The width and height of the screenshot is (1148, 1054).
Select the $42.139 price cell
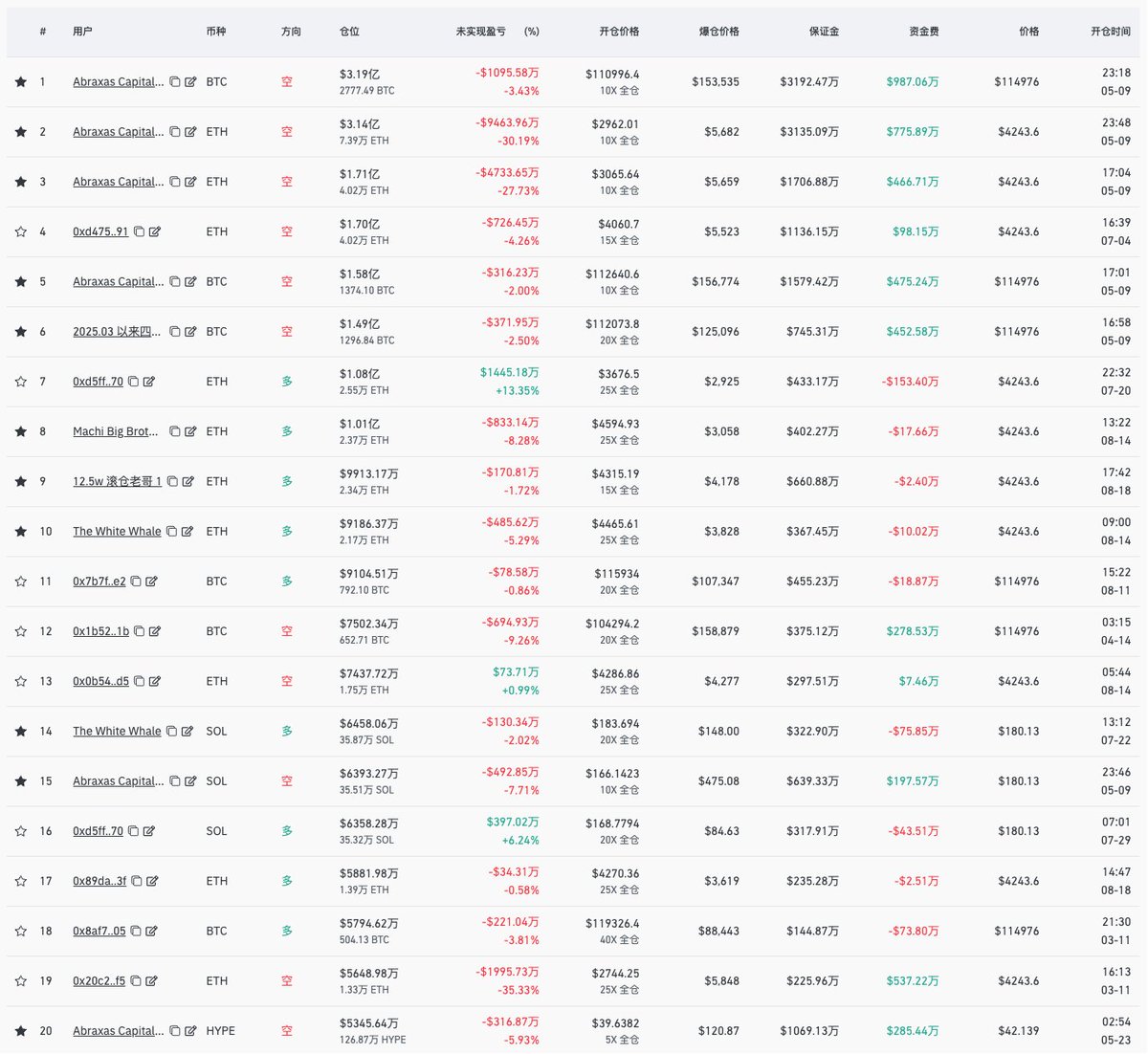(x=1019, y=1031)
